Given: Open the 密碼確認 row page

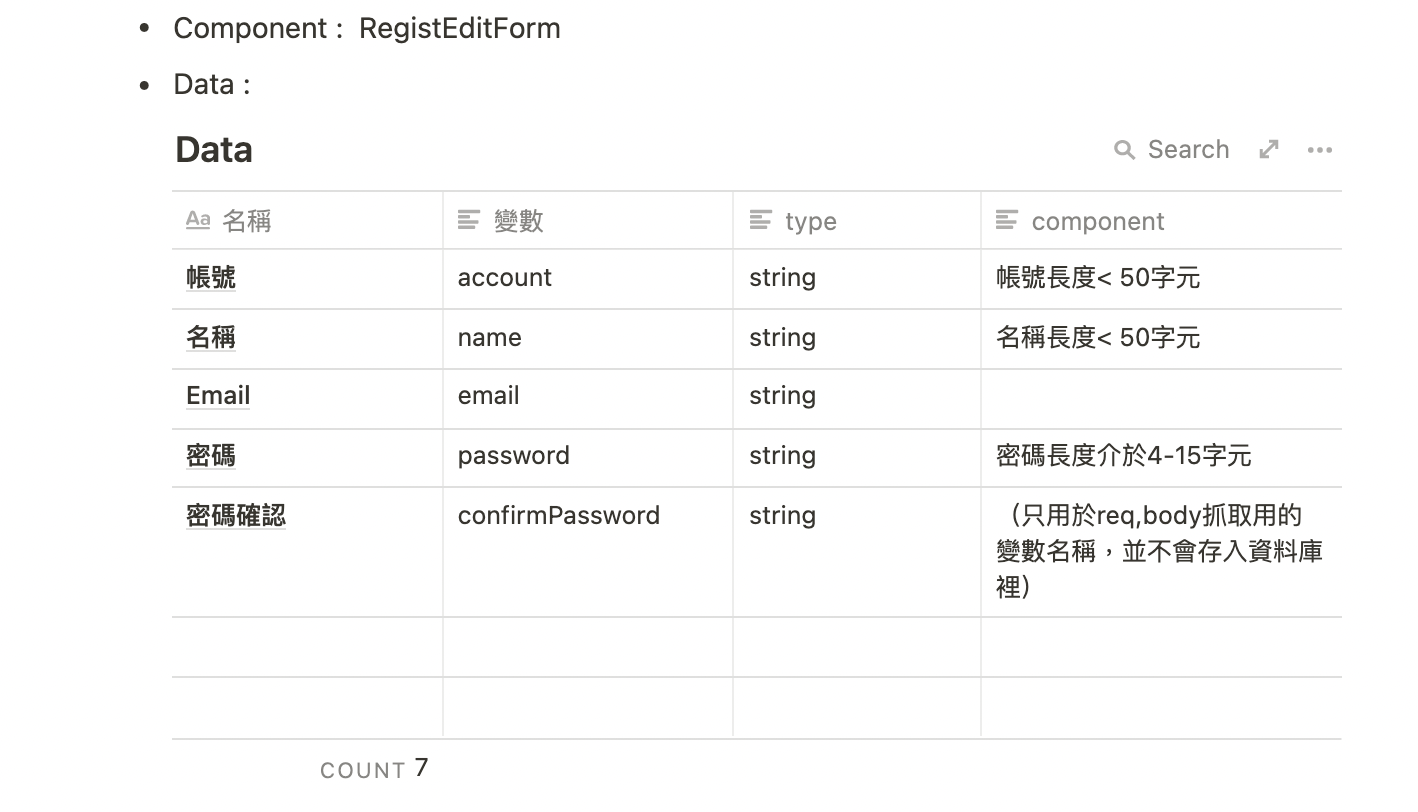Looking at the screenshot, I should point(236,516).
